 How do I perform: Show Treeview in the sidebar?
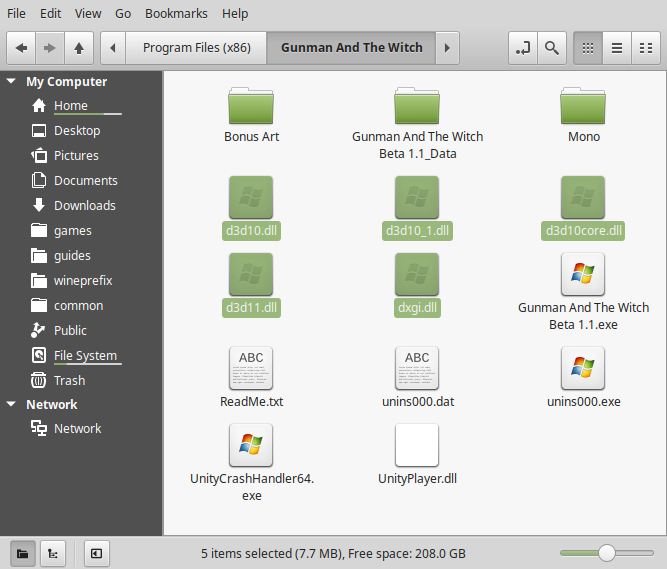coord(53,554)
